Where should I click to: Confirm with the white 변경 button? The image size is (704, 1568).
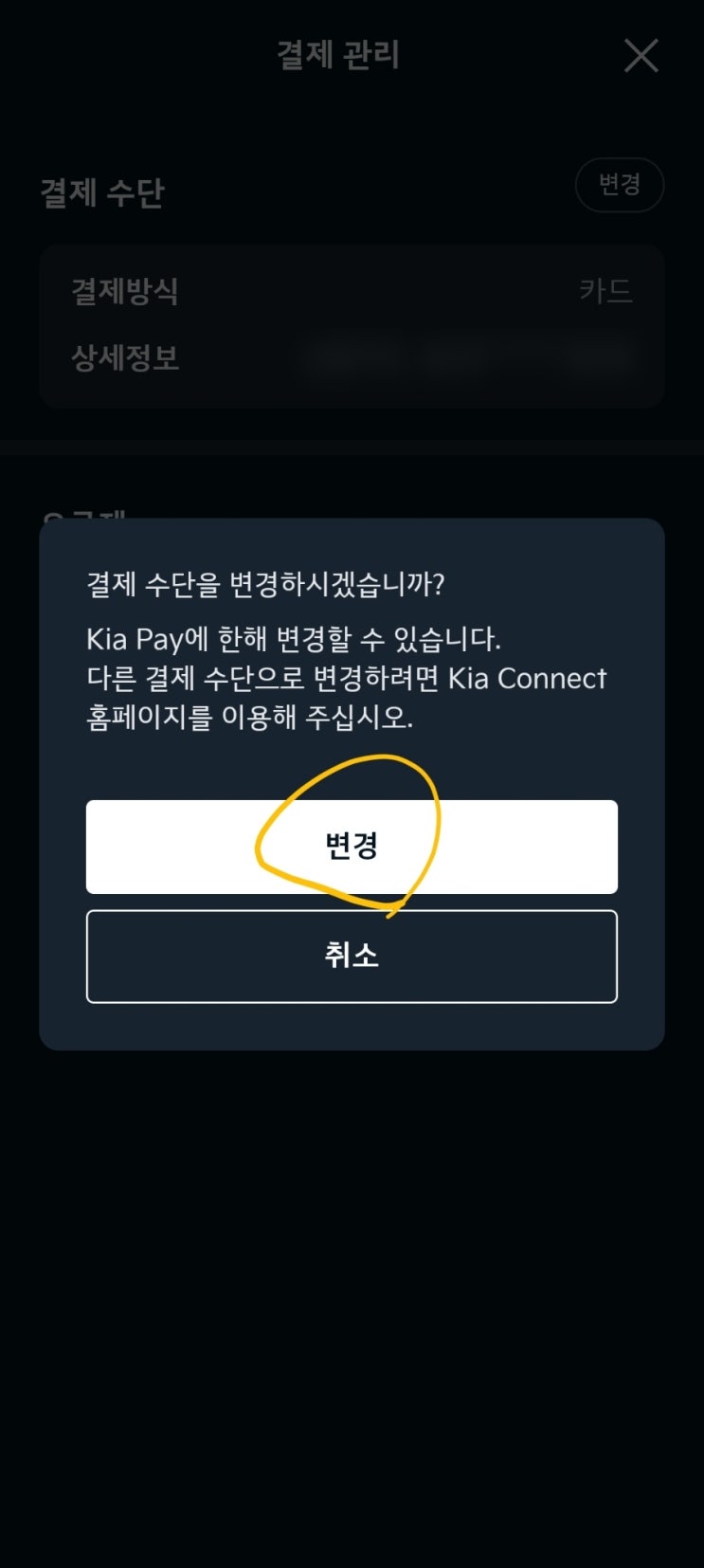pyautogui.click(x=352, y=847)
